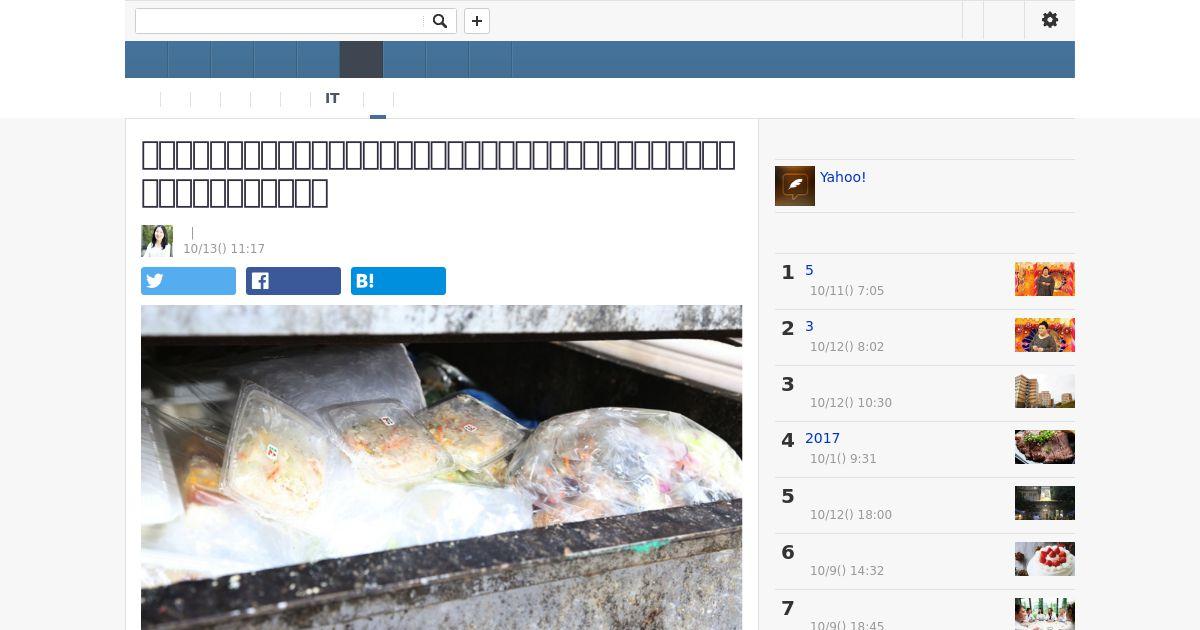The image size is (1200, 630).
Task: Bookmark article with Hatena B! button
Action: pos(398,281)
